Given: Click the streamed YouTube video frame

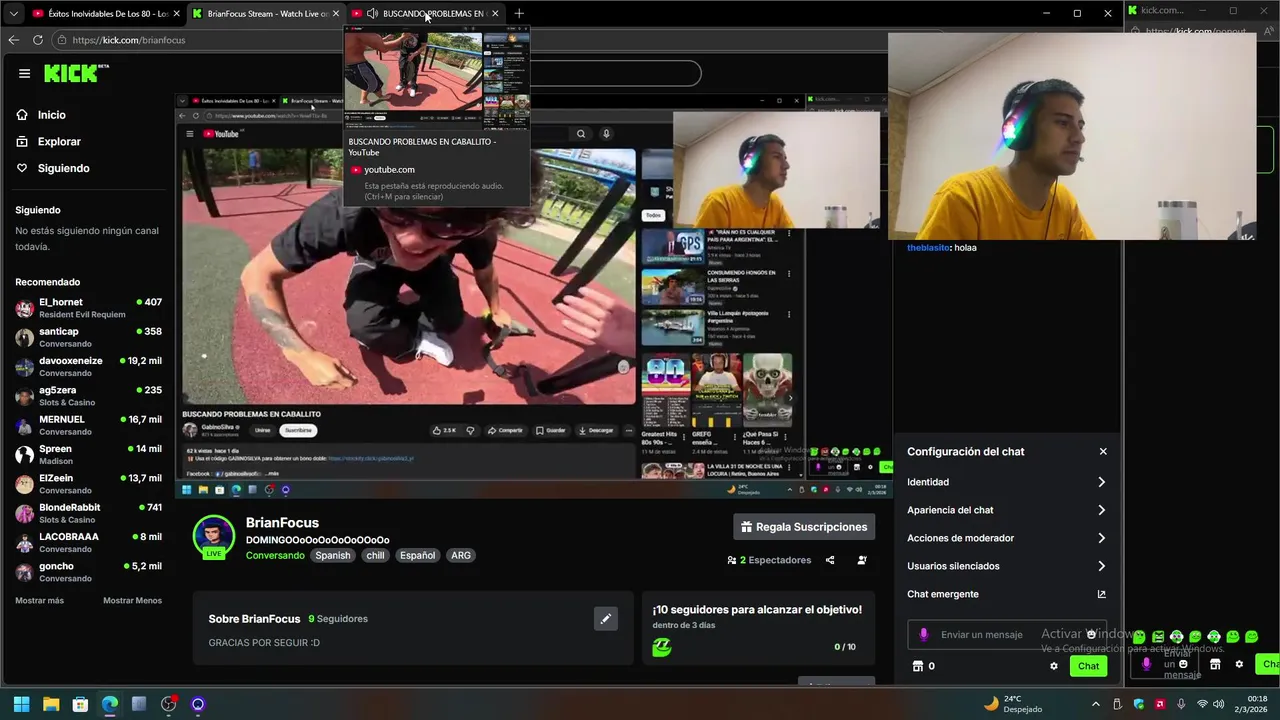Looking at the screenshot, I should [x=408, y=276].
